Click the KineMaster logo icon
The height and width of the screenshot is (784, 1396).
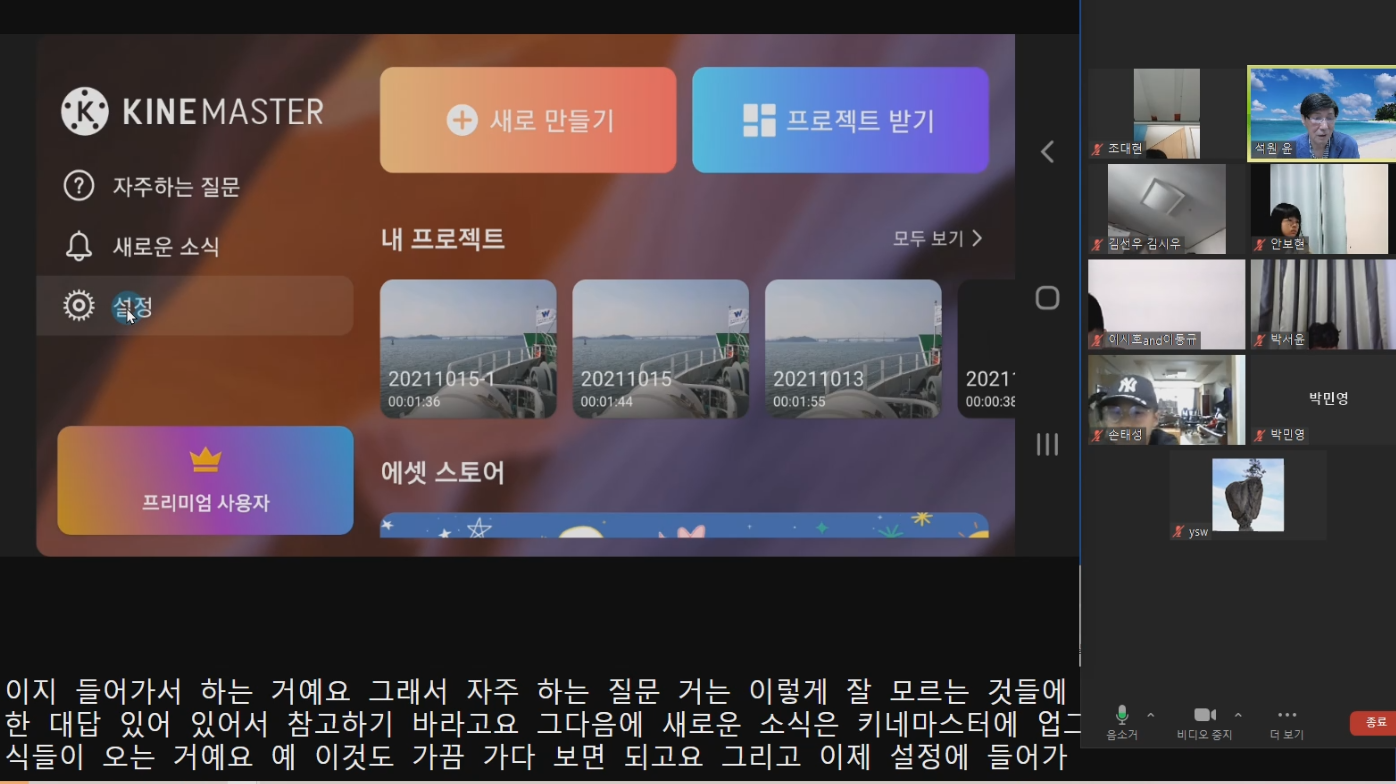[85, 111]
